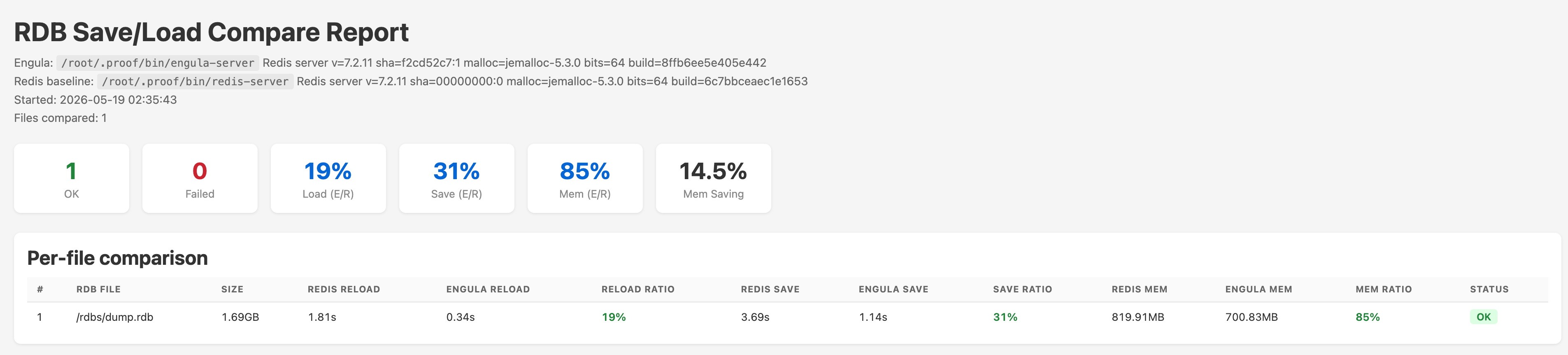The height and width of the screenshot is (355, 1568).
Task: Select the Load (E/R) 19% card
Action: pyautogui.click(x=328, y=178)
